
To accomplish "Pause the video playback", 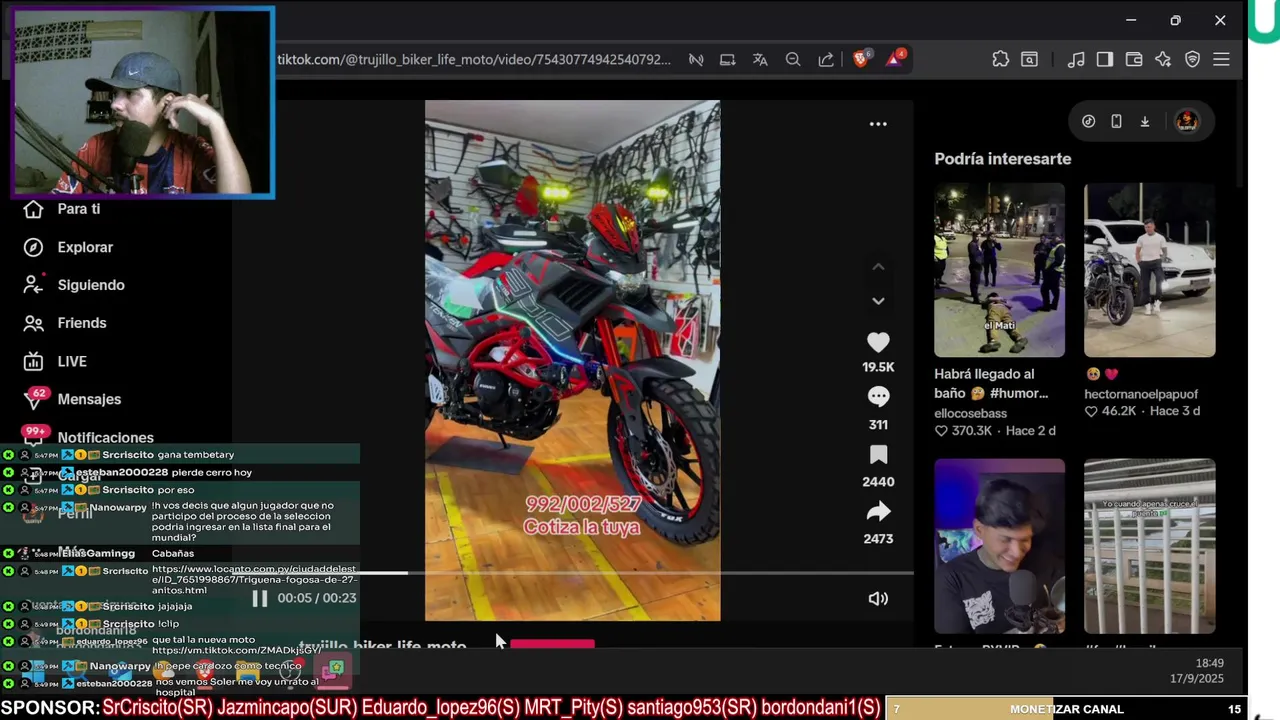I will tap(259, 598).
